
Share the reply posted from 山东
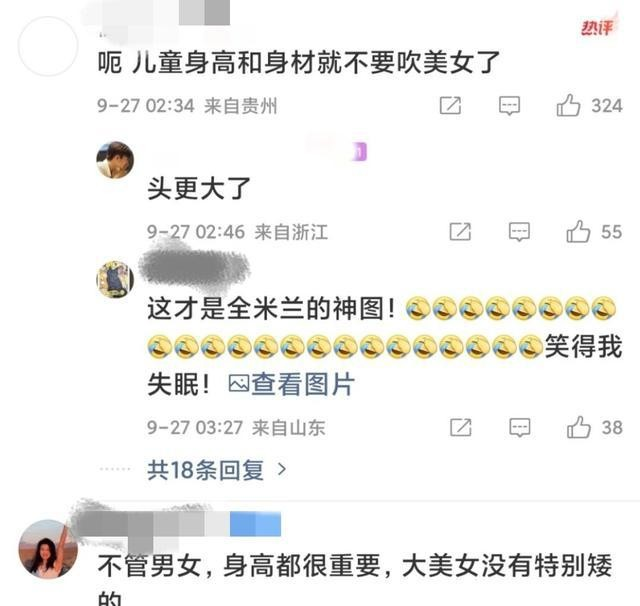(461, 427)
